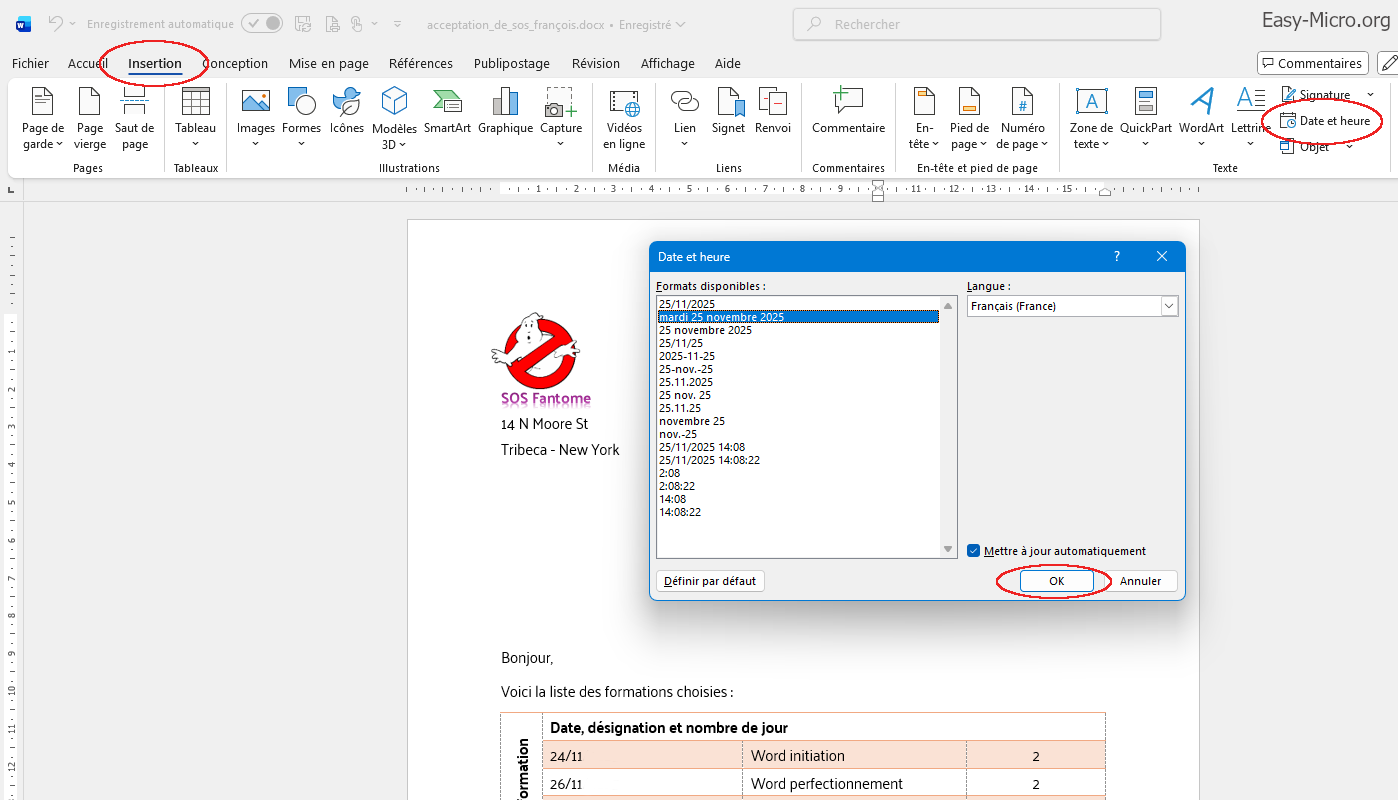
Task: Expand the Langue combo box
Action: click(x=1169, y=306)
